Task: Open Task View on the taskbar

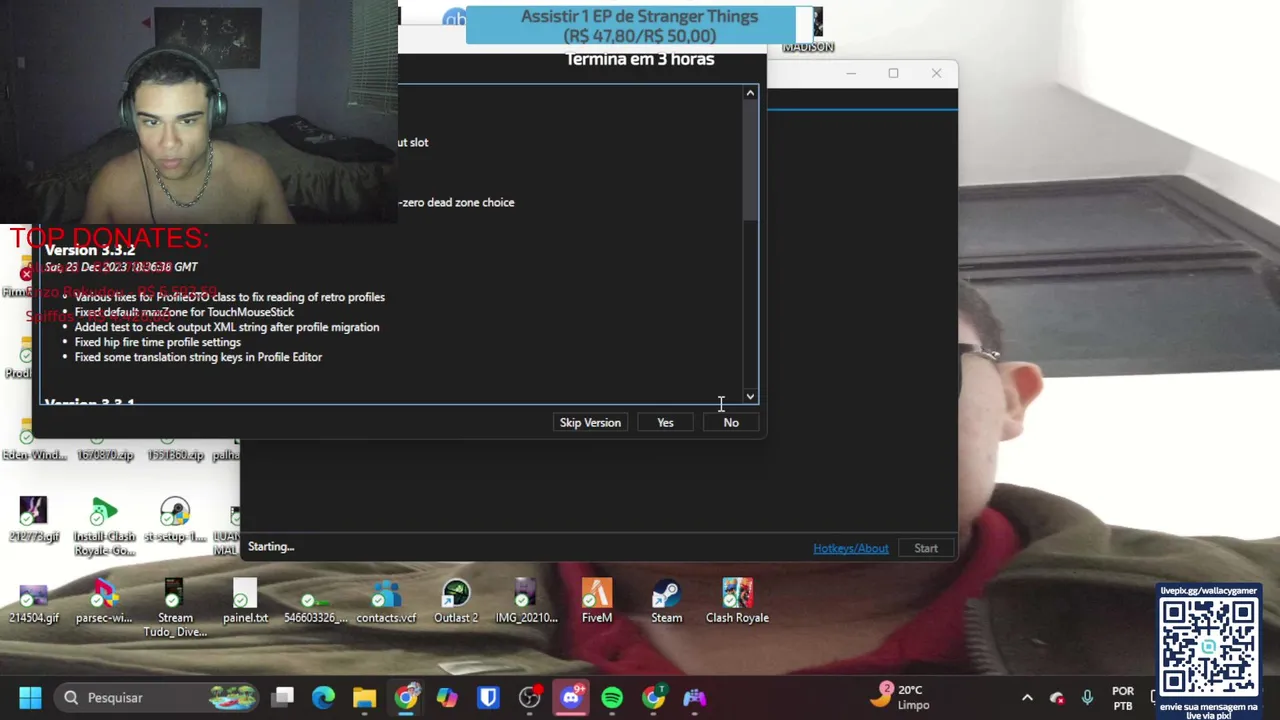Action: coord(283,697)
